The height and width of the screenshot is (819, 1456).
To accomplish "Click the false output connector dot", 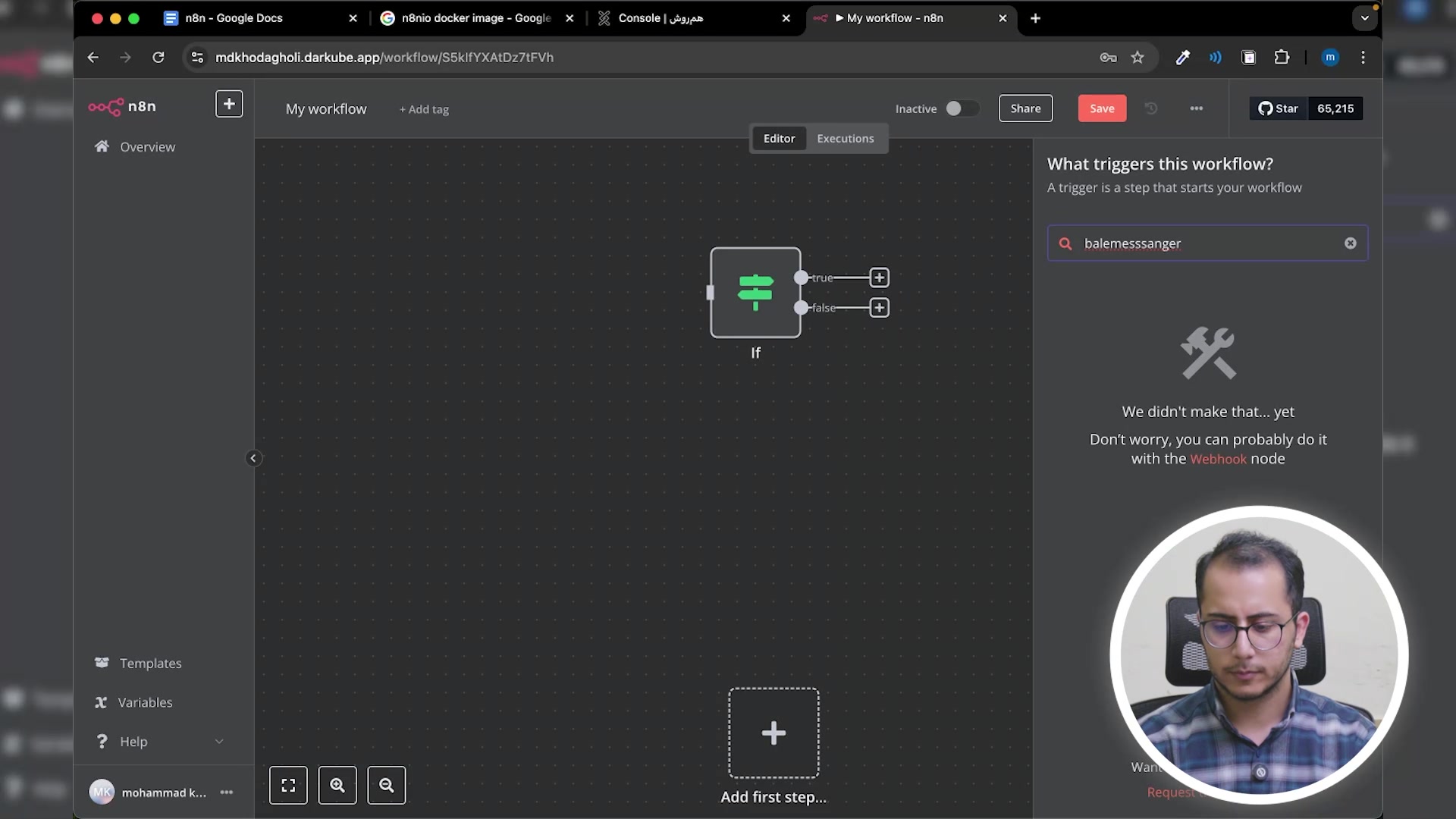I will click(801, 307).
